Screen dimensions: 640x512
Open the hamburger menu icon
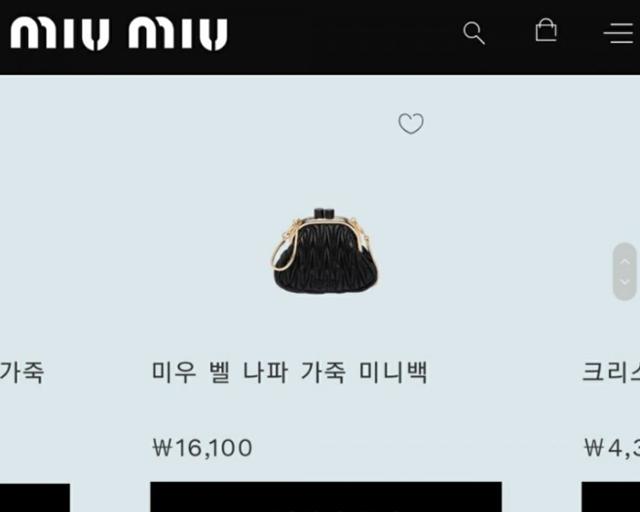[619, 33]
